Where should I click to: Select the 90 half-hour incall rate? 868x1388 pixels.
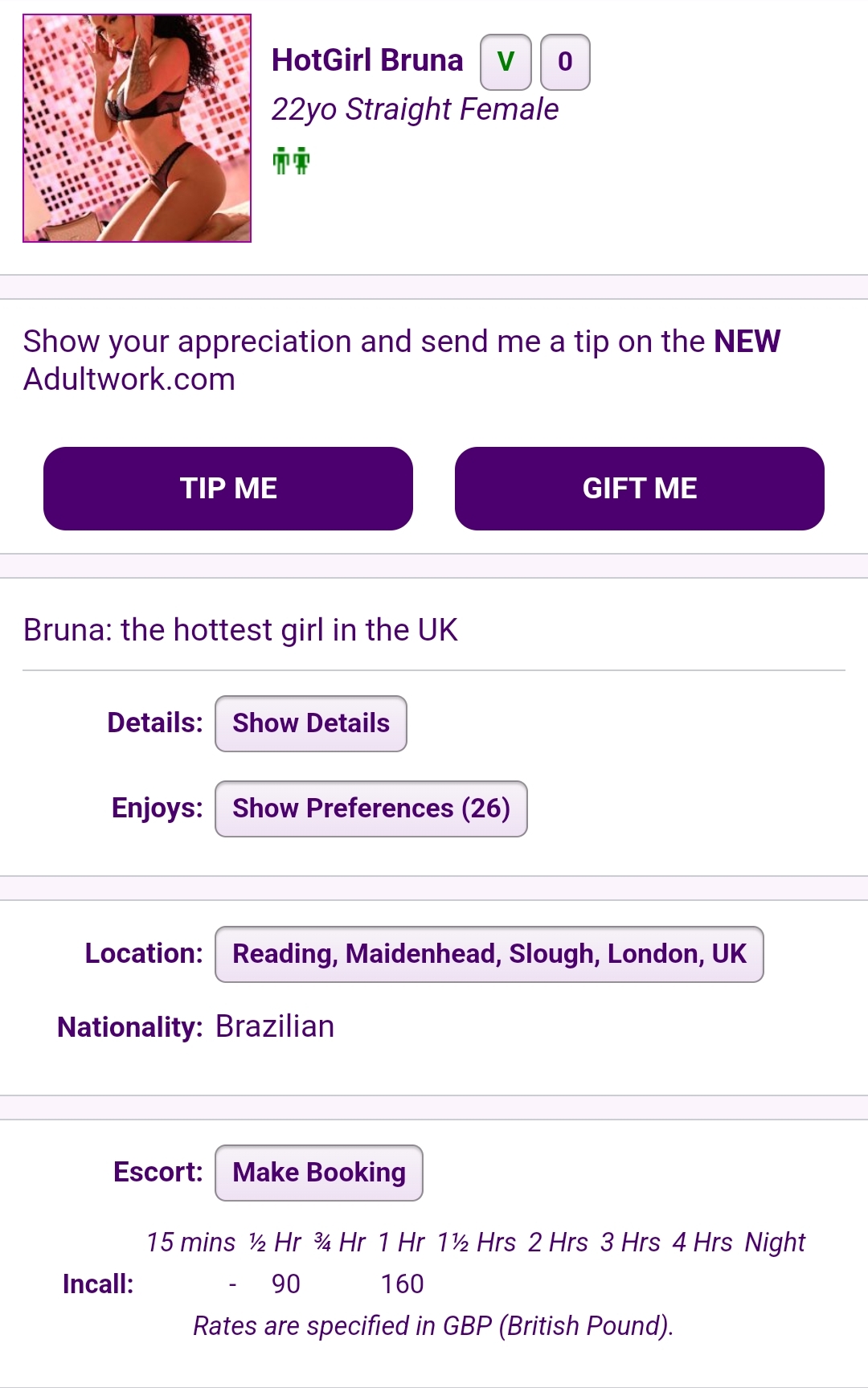tap(286, 1284)
